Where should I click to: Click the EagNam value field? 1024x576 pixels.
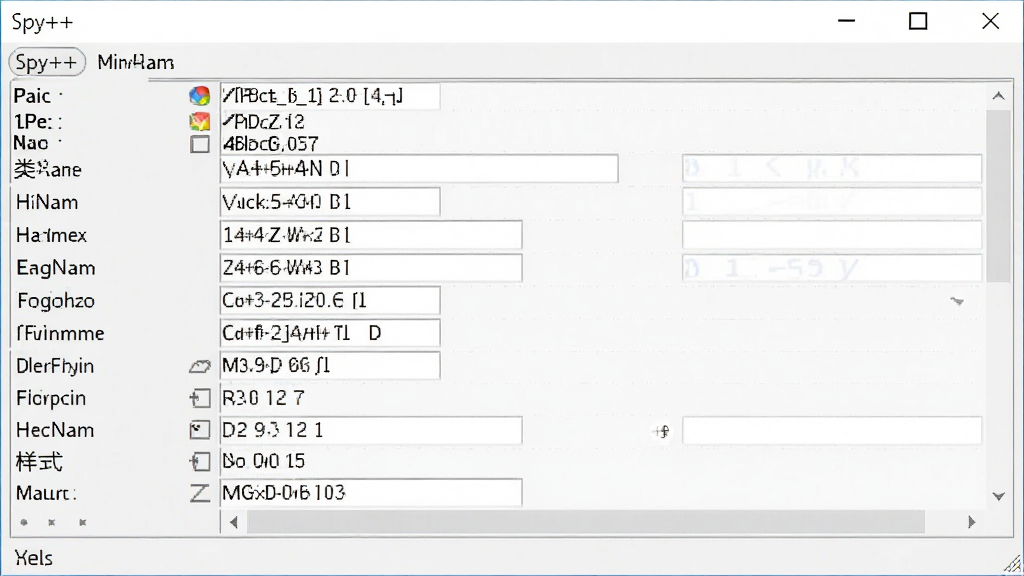pos(371,268)
